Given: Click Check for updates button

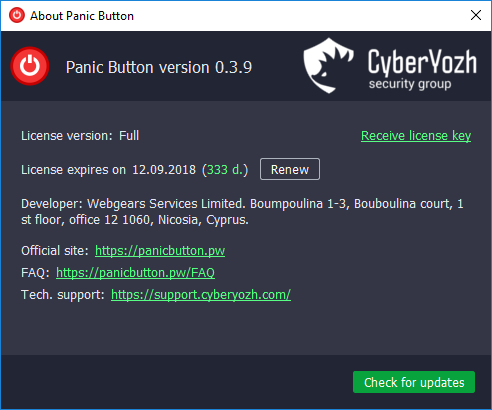Looking at the screenshot, I should click(x=414, y=382).
